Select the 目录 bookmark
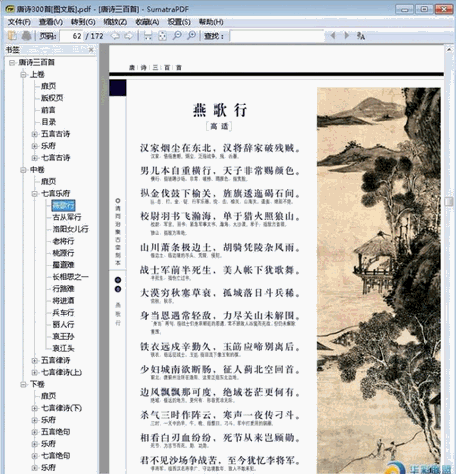 click(48, 122)
